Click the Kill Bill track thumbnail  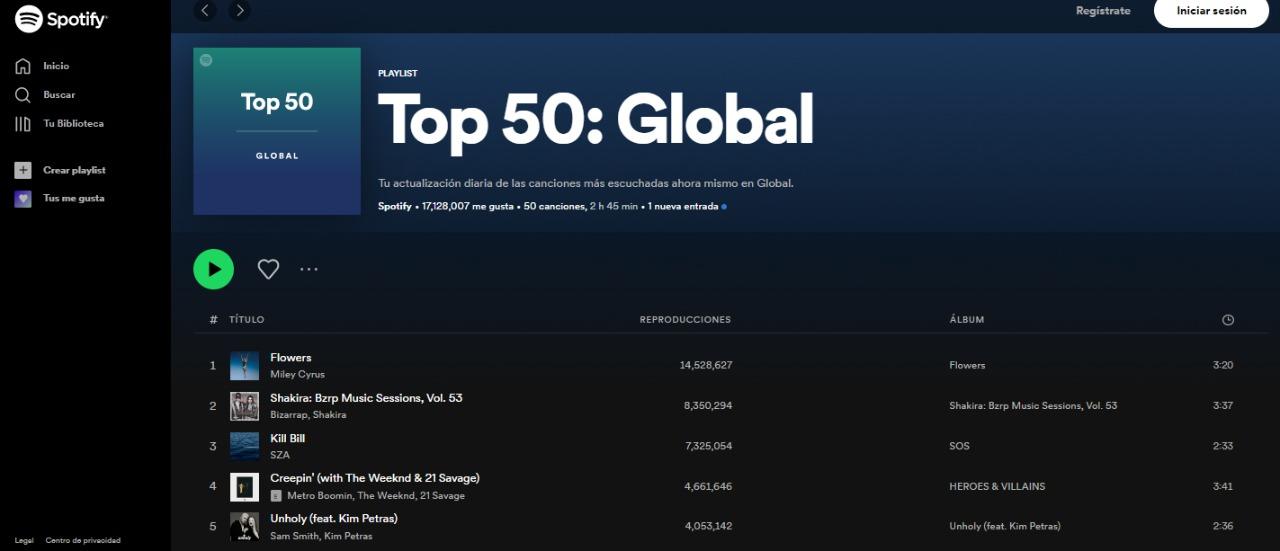pos(244,446)
